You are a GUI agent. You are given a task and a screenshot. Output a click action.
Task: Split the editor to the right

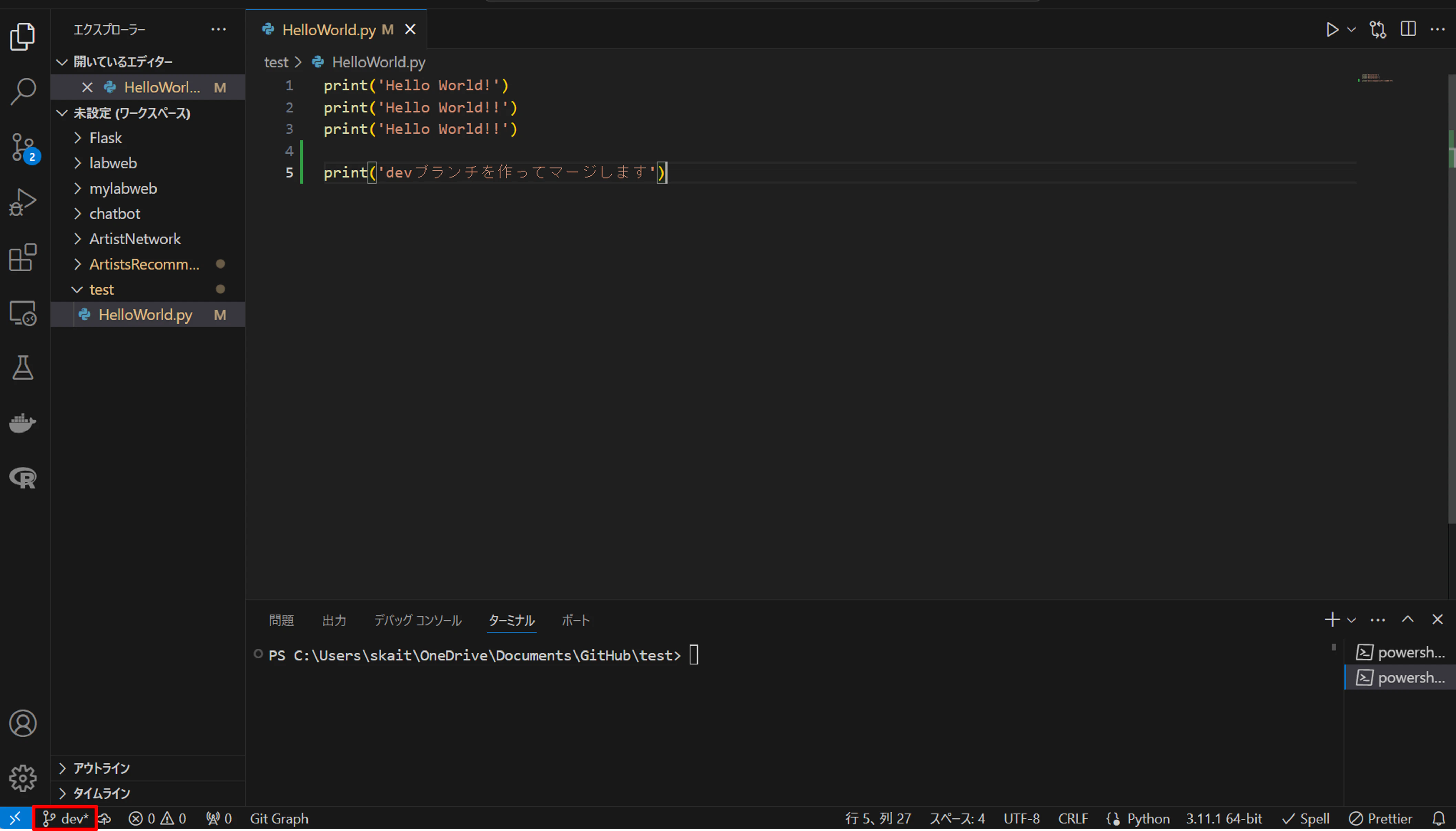tap(1408, 29)
